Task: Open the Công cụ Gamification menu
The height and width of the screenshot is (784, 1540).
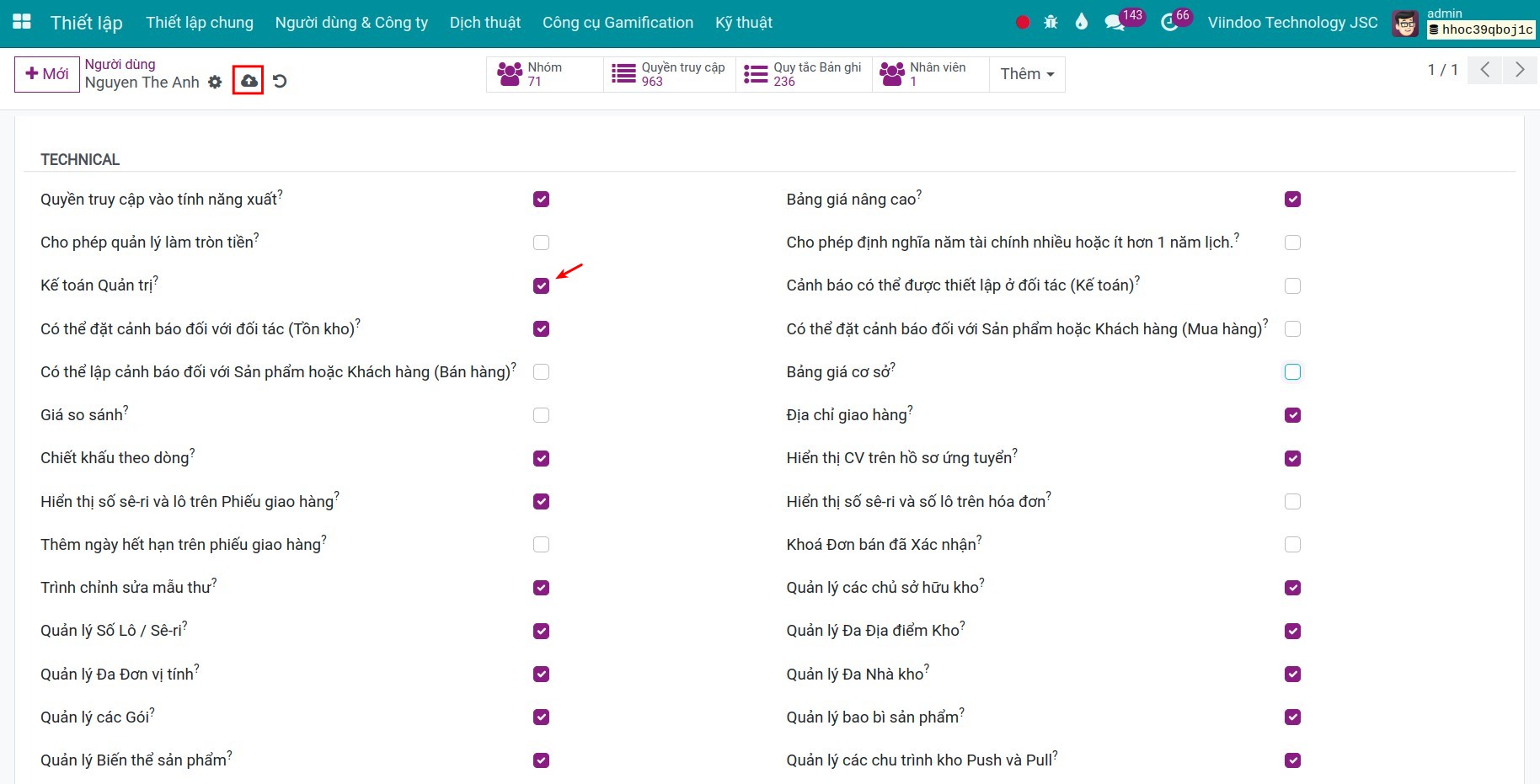Action: click(x=618, y=23)
